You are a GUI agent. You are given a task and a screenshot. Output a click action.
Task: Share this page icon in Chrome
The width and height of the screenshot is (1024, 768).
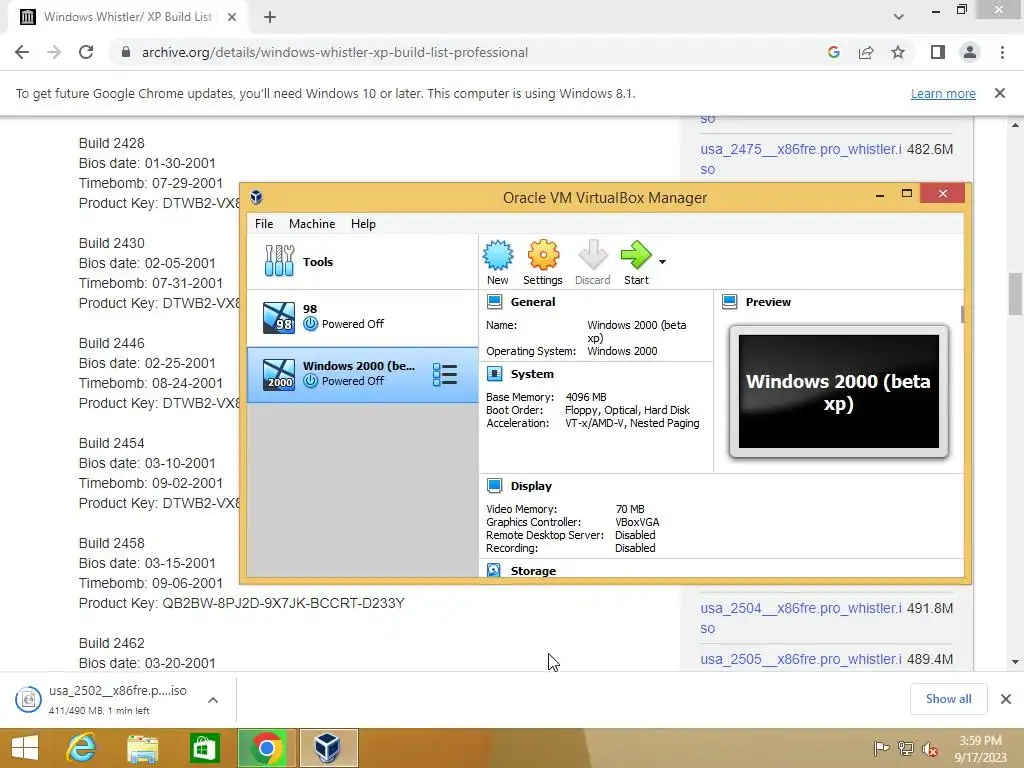click(866, 52)
